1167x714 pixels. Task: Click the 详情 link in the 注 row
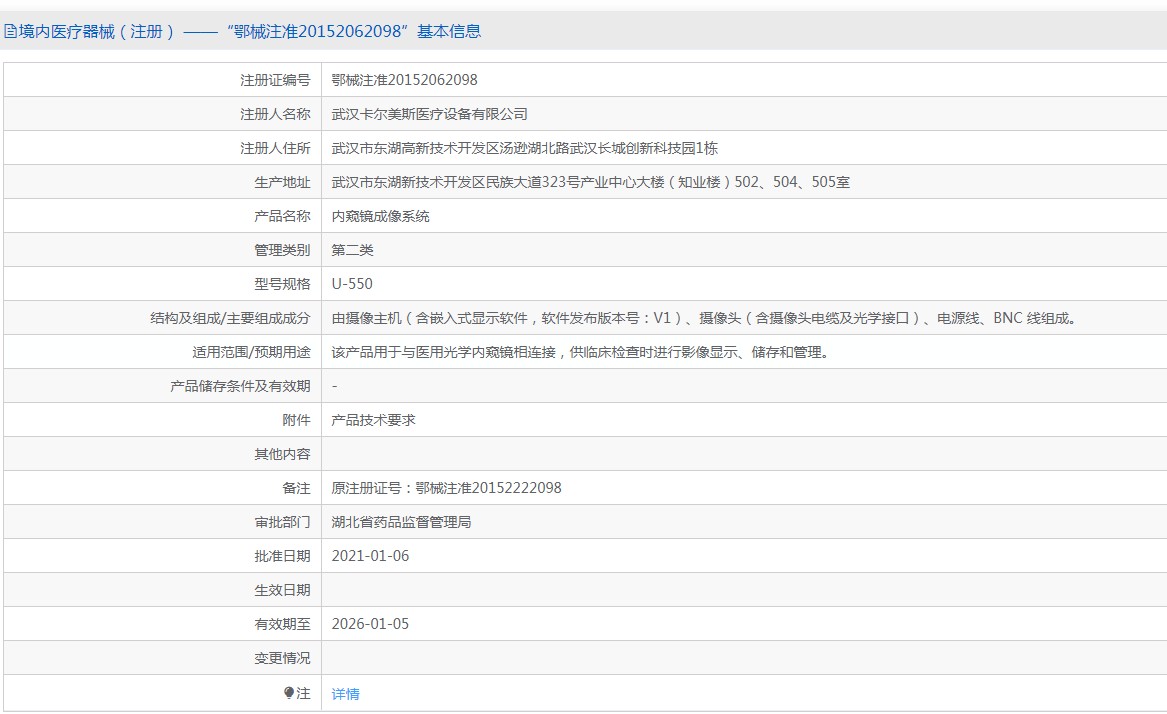point(345,694)
